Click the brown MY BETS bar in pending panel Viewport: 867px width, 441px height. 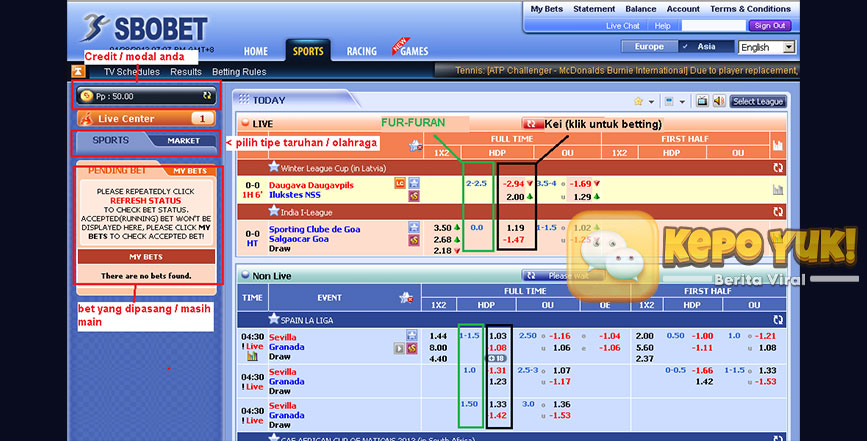146,256
